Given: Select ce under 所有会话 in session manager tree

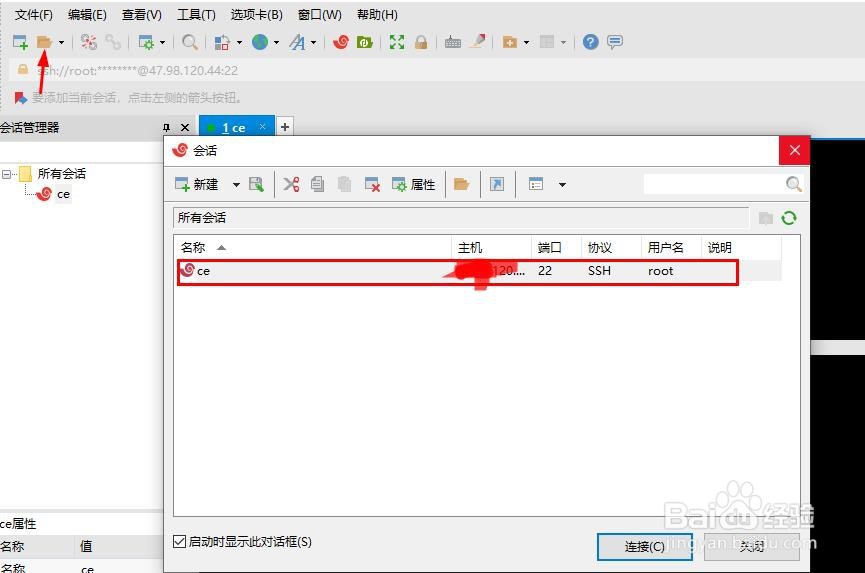Looking at the screenshot, I should pos(63,194).
